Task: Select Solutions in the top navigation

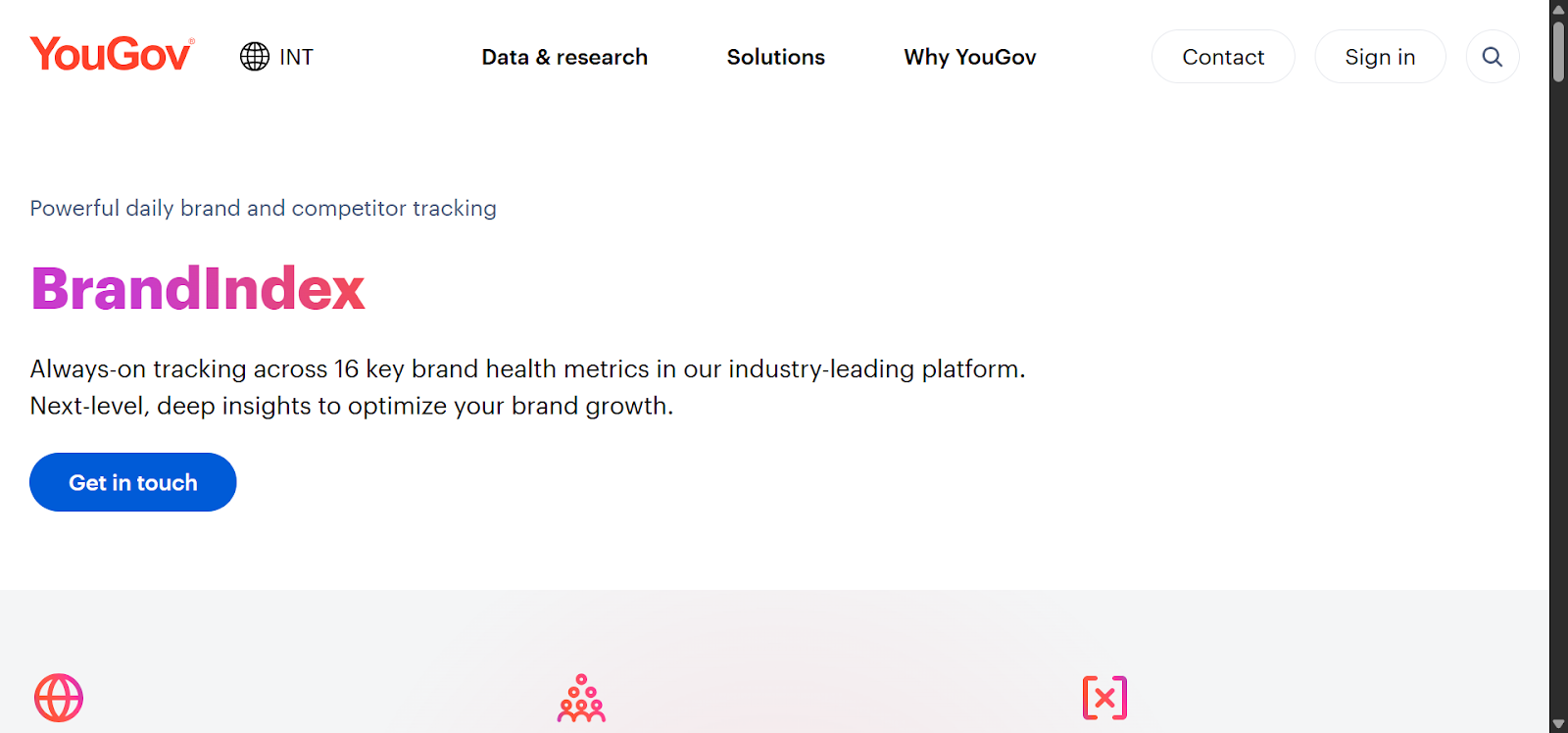Action: click(x=774, y=56)
